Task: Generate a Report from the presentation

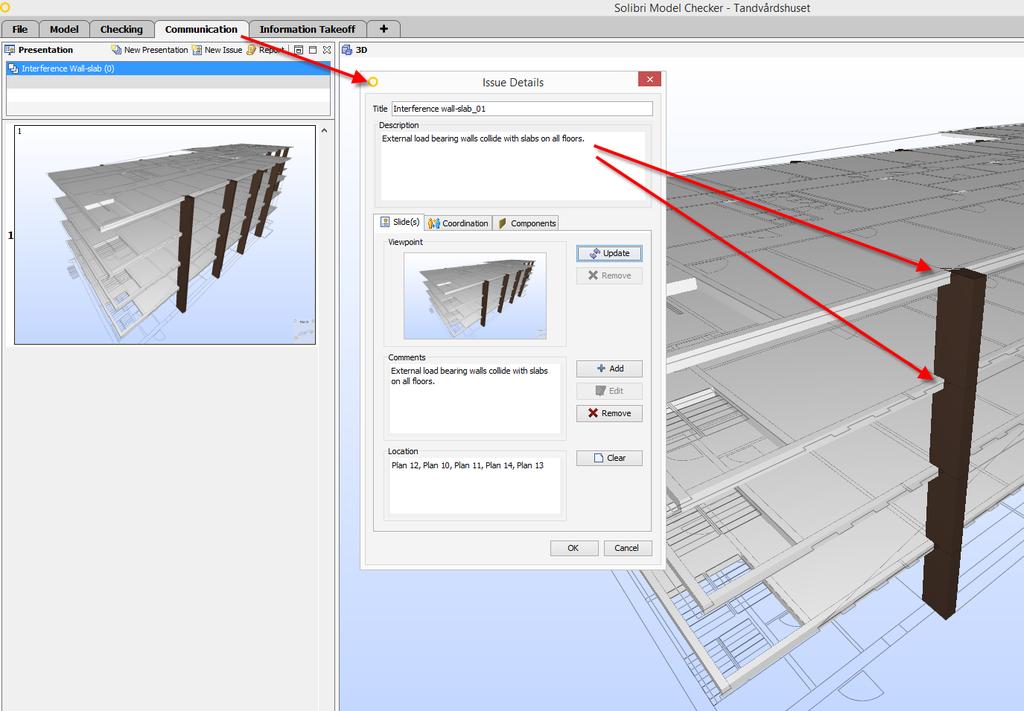Action: coord(265,50)
